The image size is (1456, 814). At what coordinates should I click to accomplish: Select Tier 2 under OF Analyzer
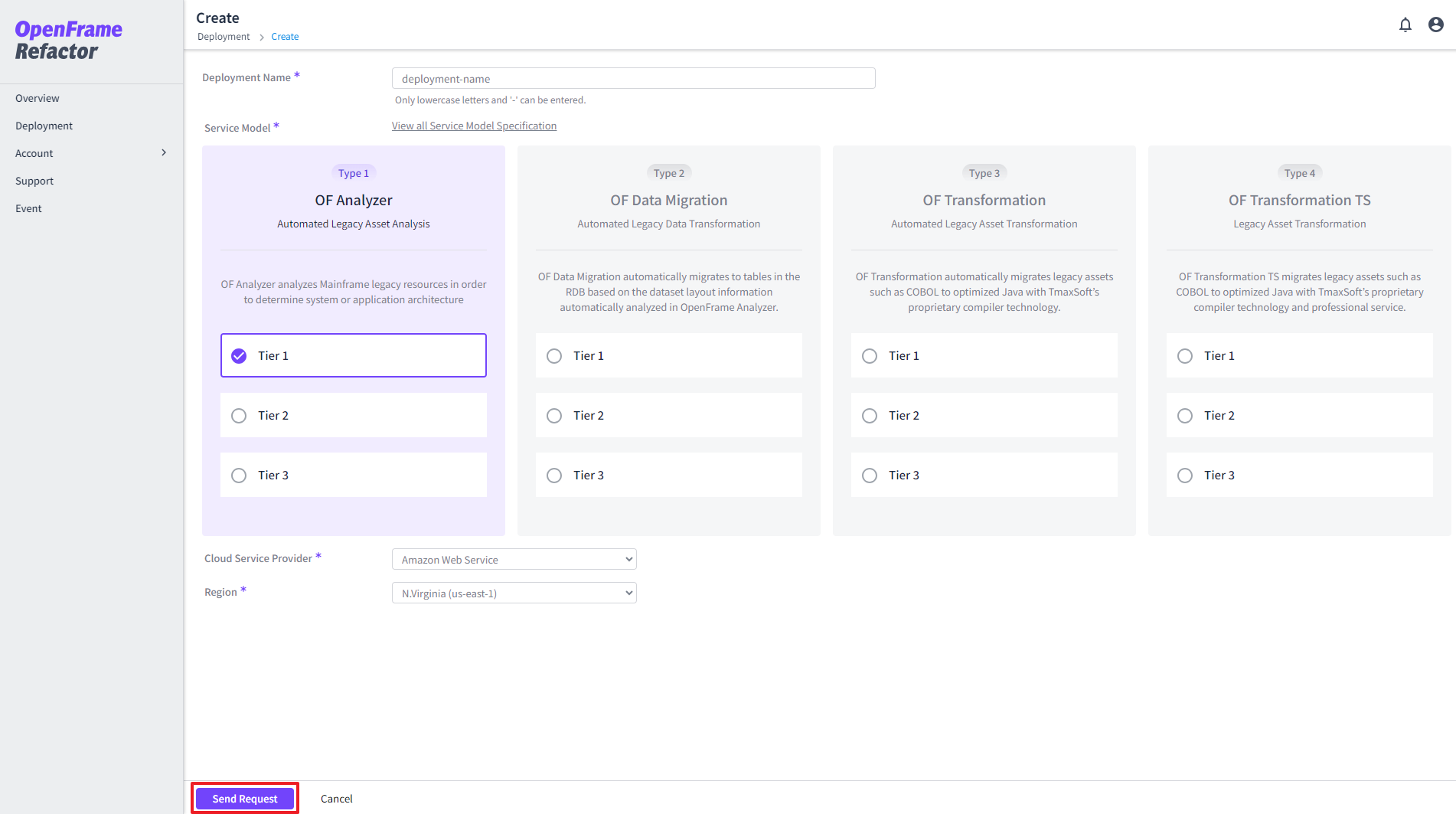coord(239,416)
